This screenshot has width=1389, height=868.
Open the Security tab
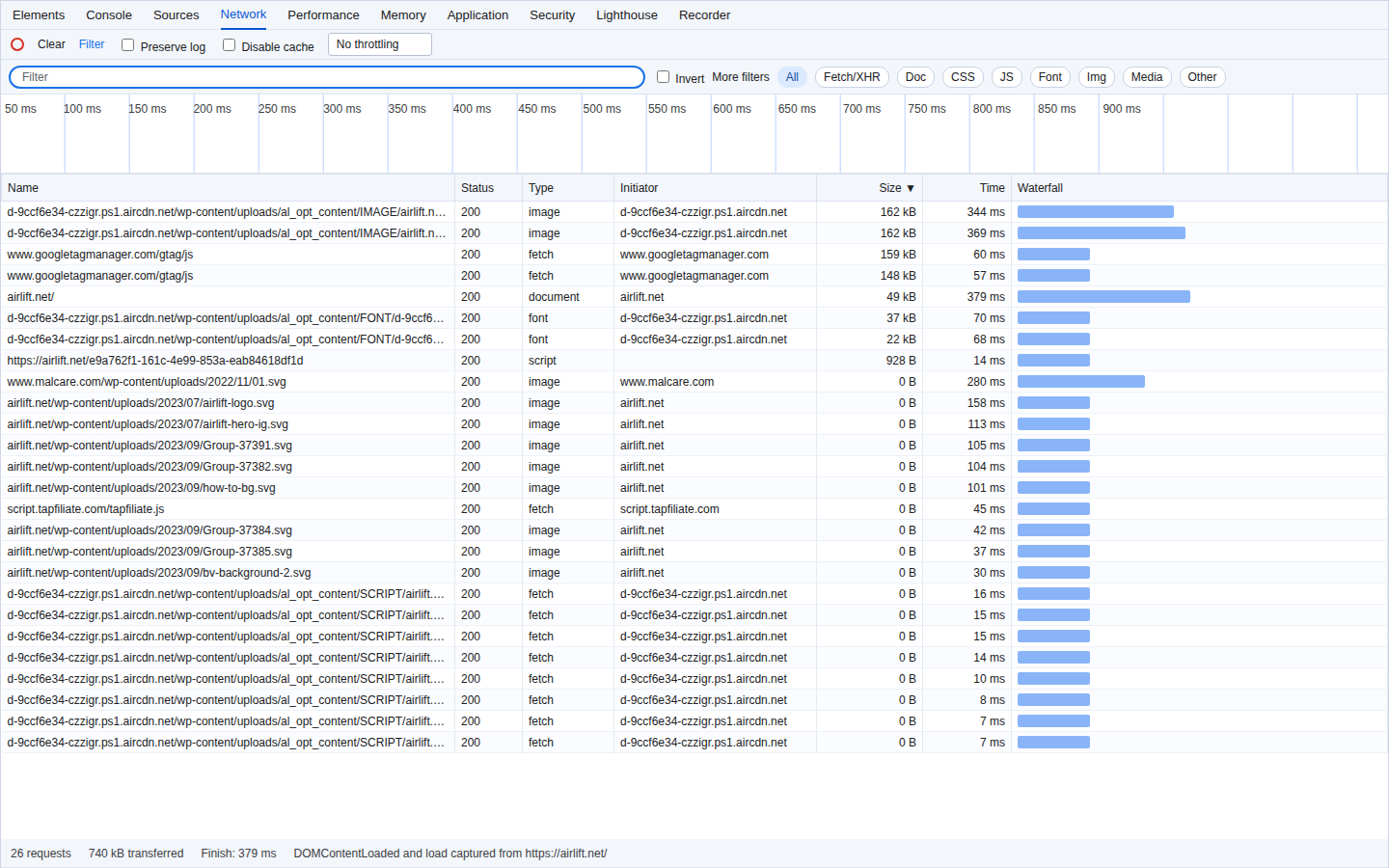coord(553,15)
